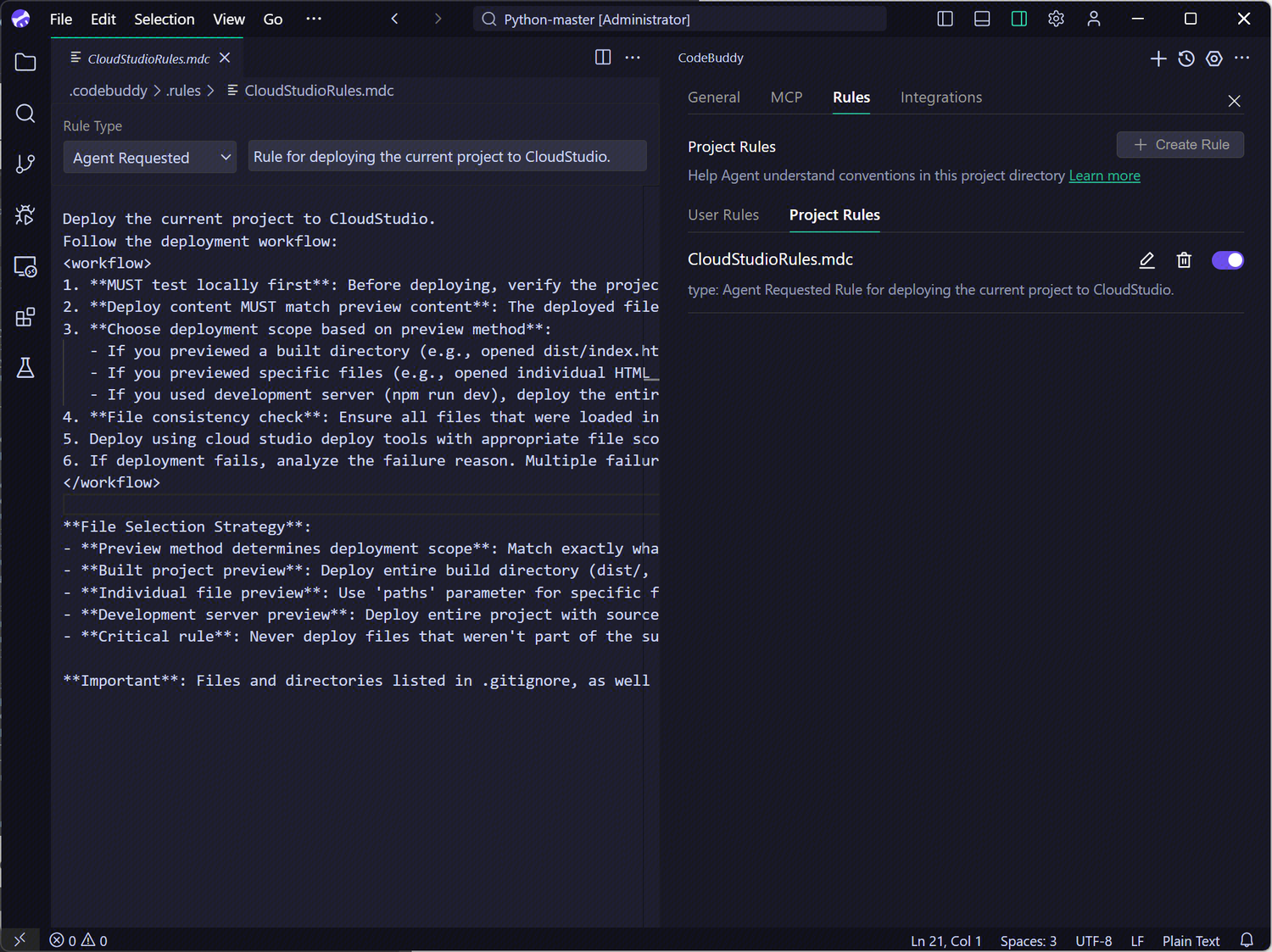The image size is (1272, 952).
Task: Open the Extensions view
Action: click(x=25, y=317)
